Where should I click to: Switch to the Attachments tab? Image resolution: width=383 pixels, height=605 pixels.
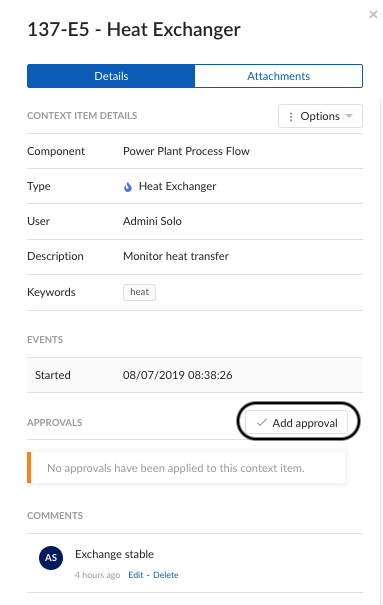pos(278,76)
